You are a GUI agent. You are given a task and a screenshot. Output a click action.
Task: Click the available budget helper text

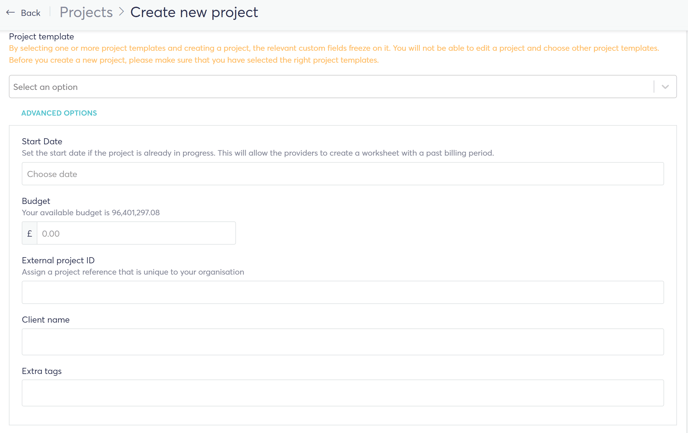click(x=91, y=212)
